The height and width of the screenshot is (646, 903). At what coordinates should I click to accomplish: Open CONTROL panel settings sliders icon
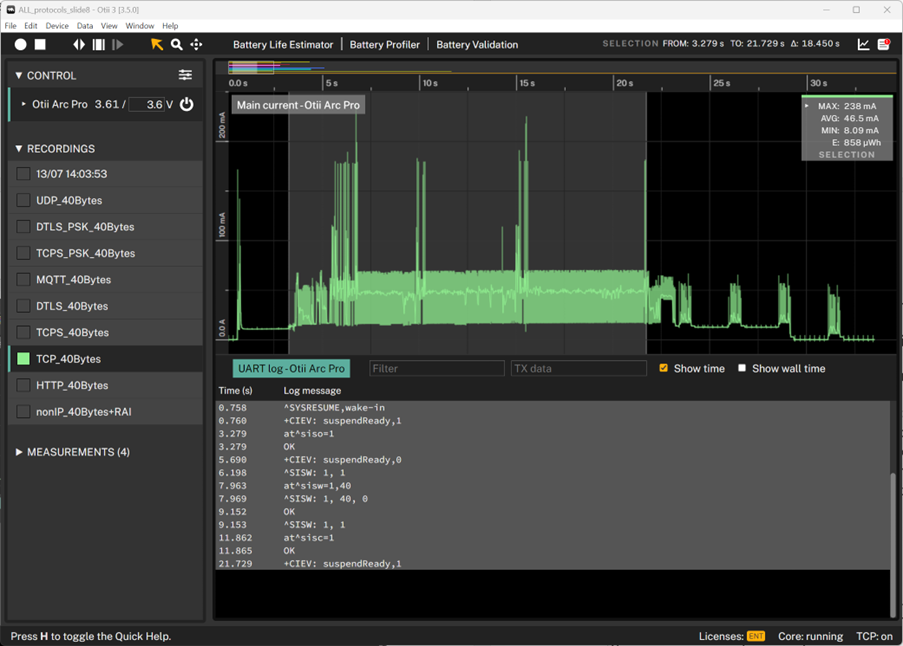pos(185,75)
